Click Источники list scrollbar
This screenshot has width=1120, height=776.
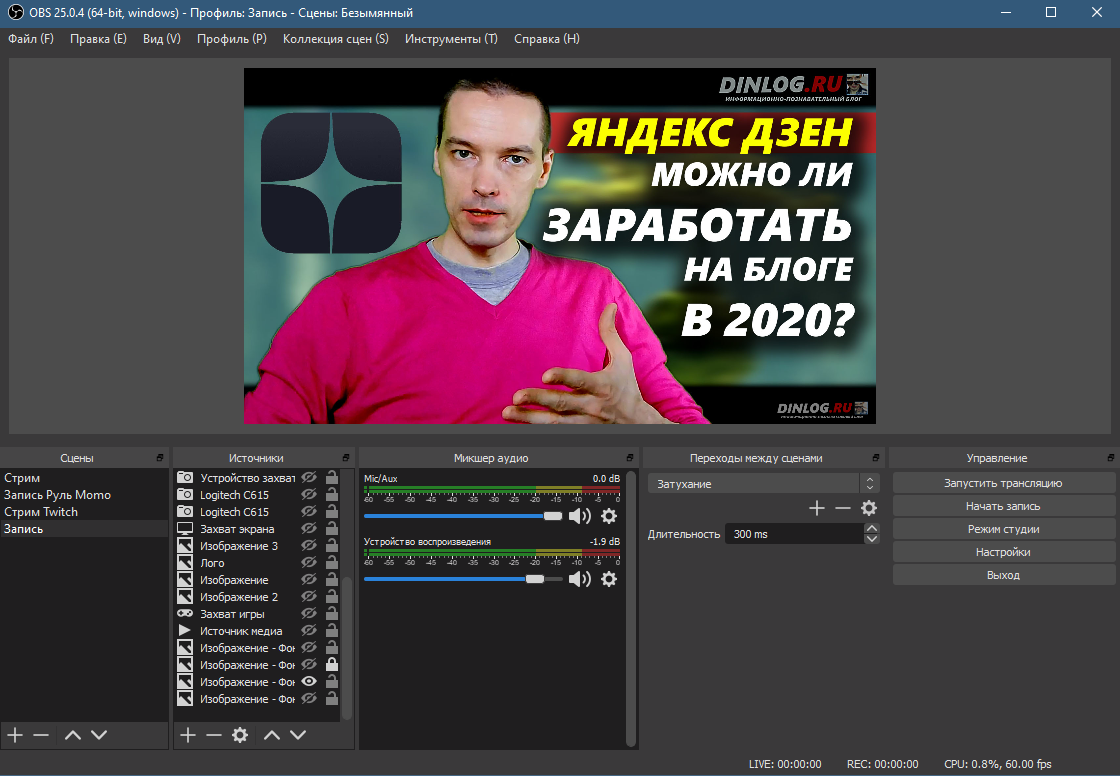coord(347,647)
